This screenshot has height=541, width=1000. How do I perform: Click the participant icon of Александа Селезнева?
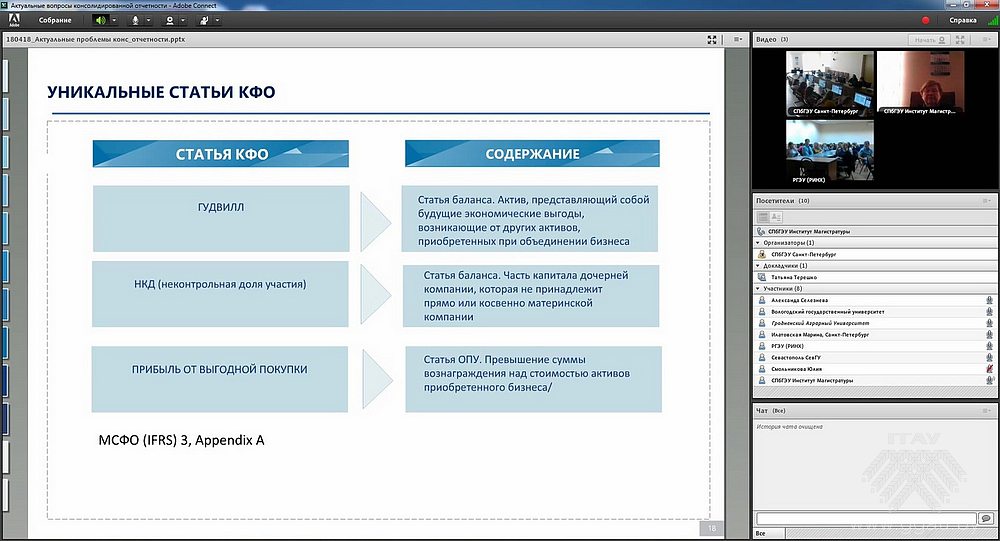[761, 300]
